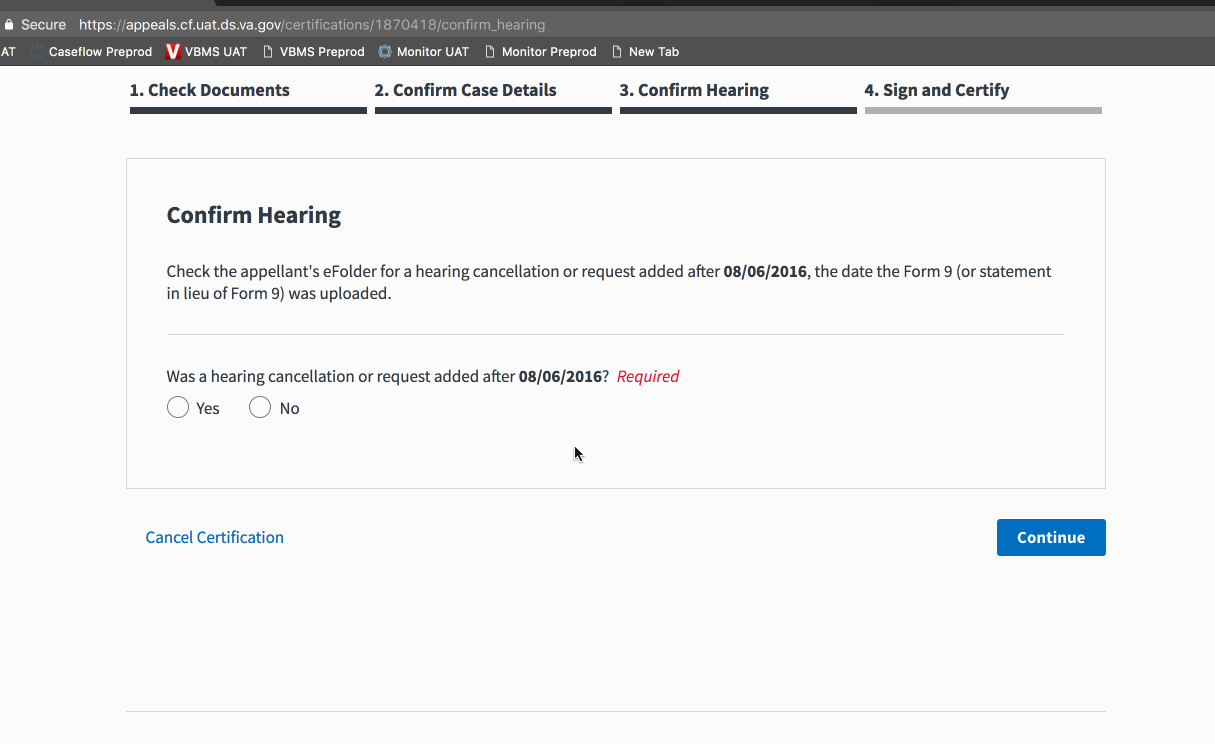Click the Confirm Hearing heading
The image size is (1215, 744).
[x=254, y=215]
